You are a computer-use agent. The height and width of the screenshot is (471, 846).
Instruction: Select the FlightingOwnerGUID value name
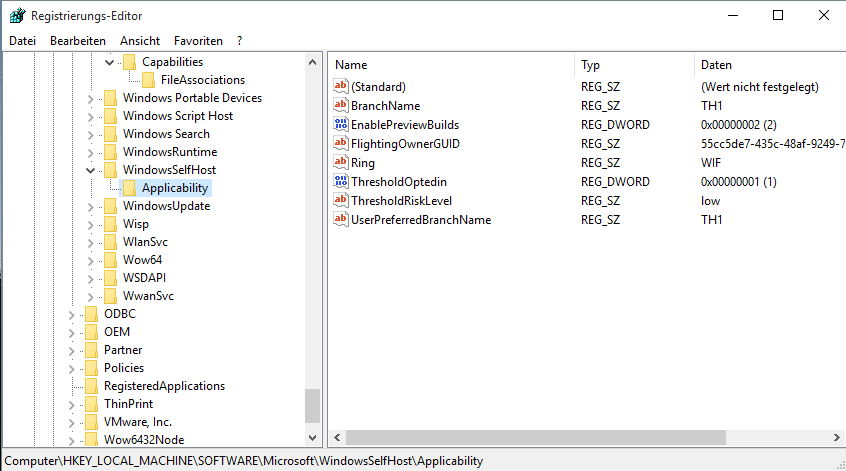[x=405, y=144]
